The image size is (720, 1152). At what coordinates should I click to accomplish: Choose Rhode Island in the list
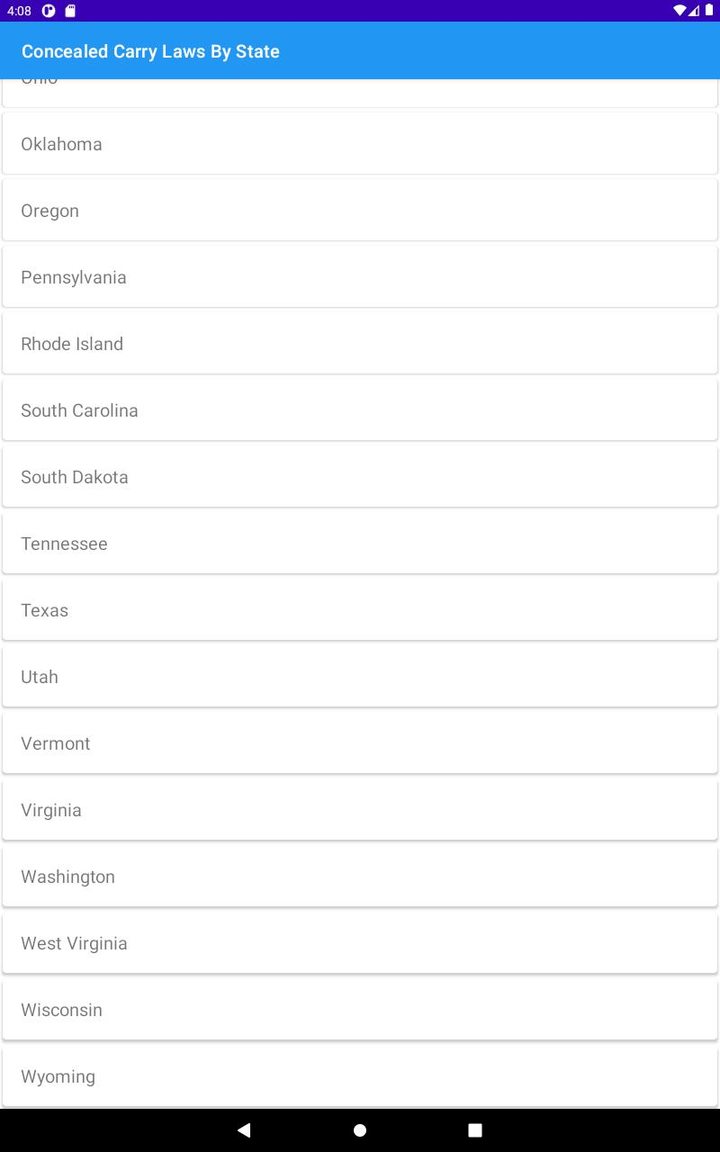(x=360, y=344)
